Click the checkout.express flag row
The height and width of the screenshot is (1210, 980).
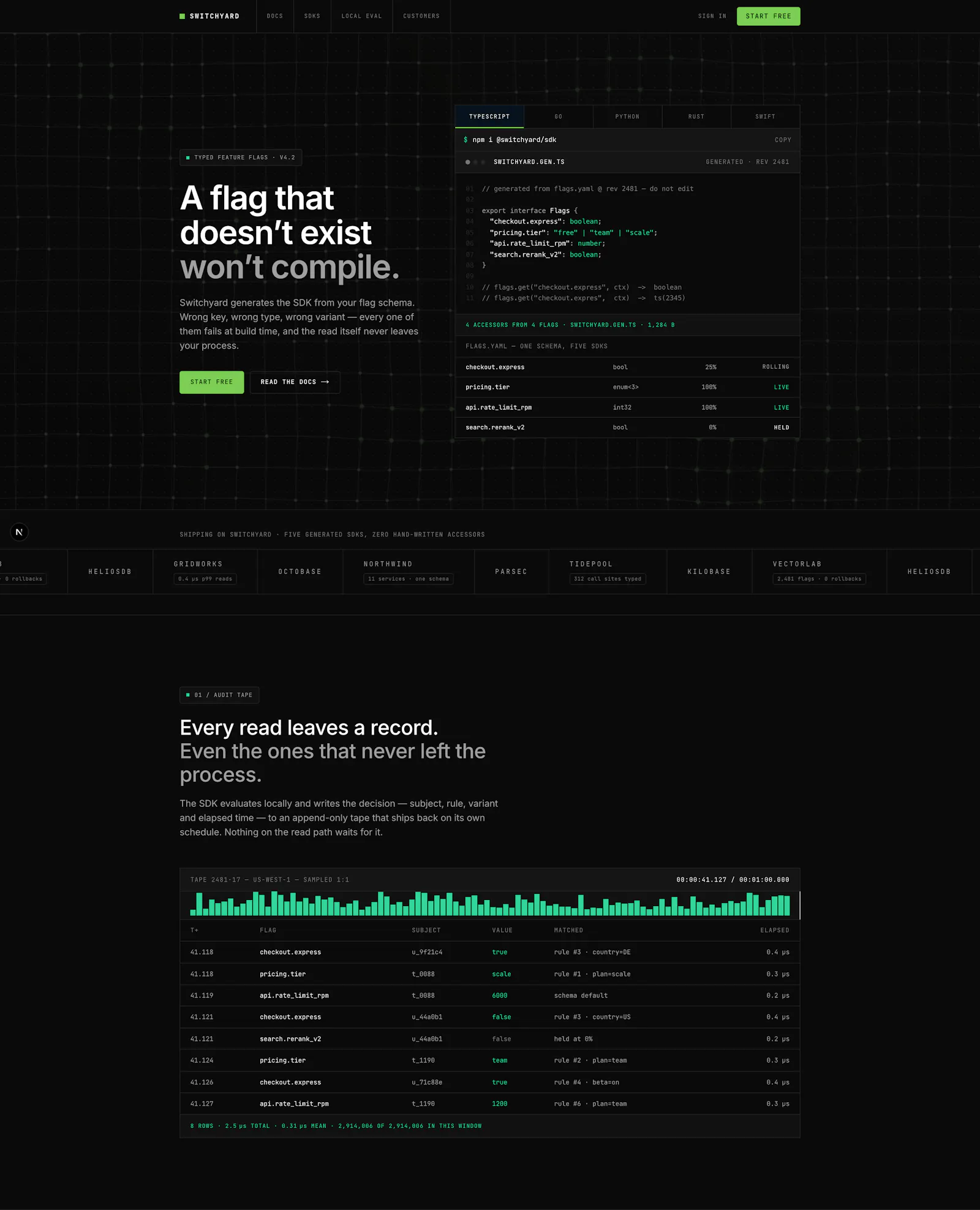[x=627, y=367]
